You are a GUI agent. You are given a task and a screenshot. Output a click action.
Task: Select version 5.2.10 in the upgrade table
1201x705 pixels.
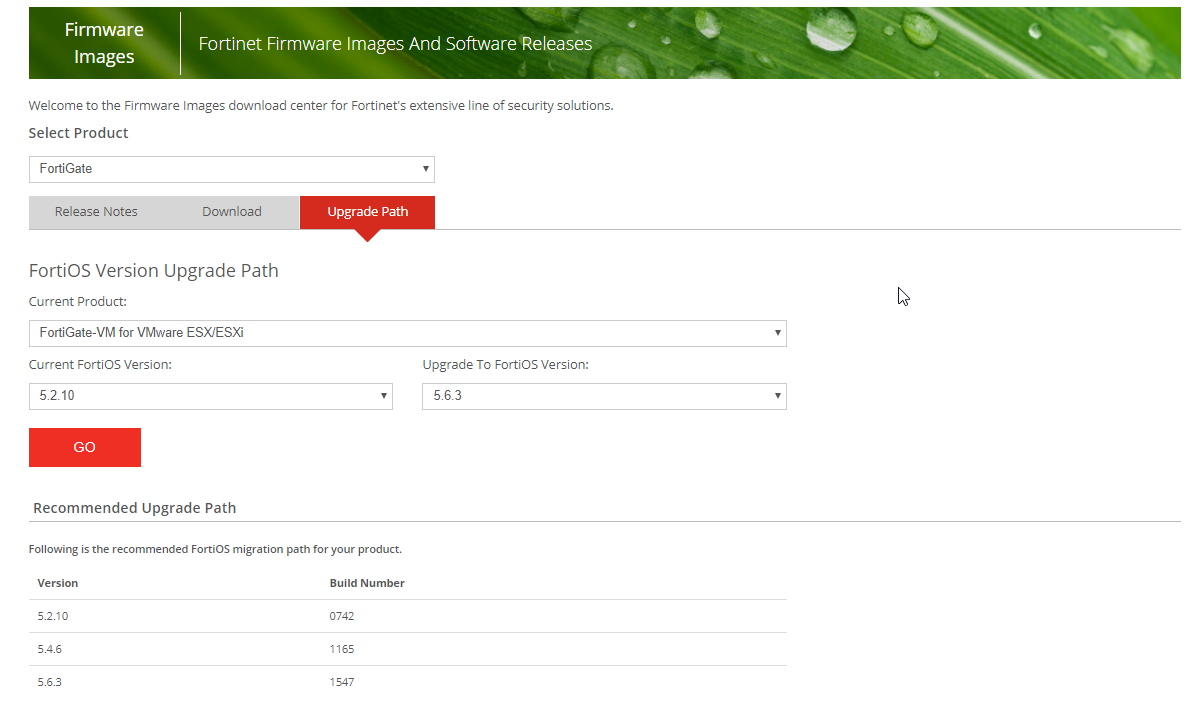pyautogui.click(x=53, y=616)
